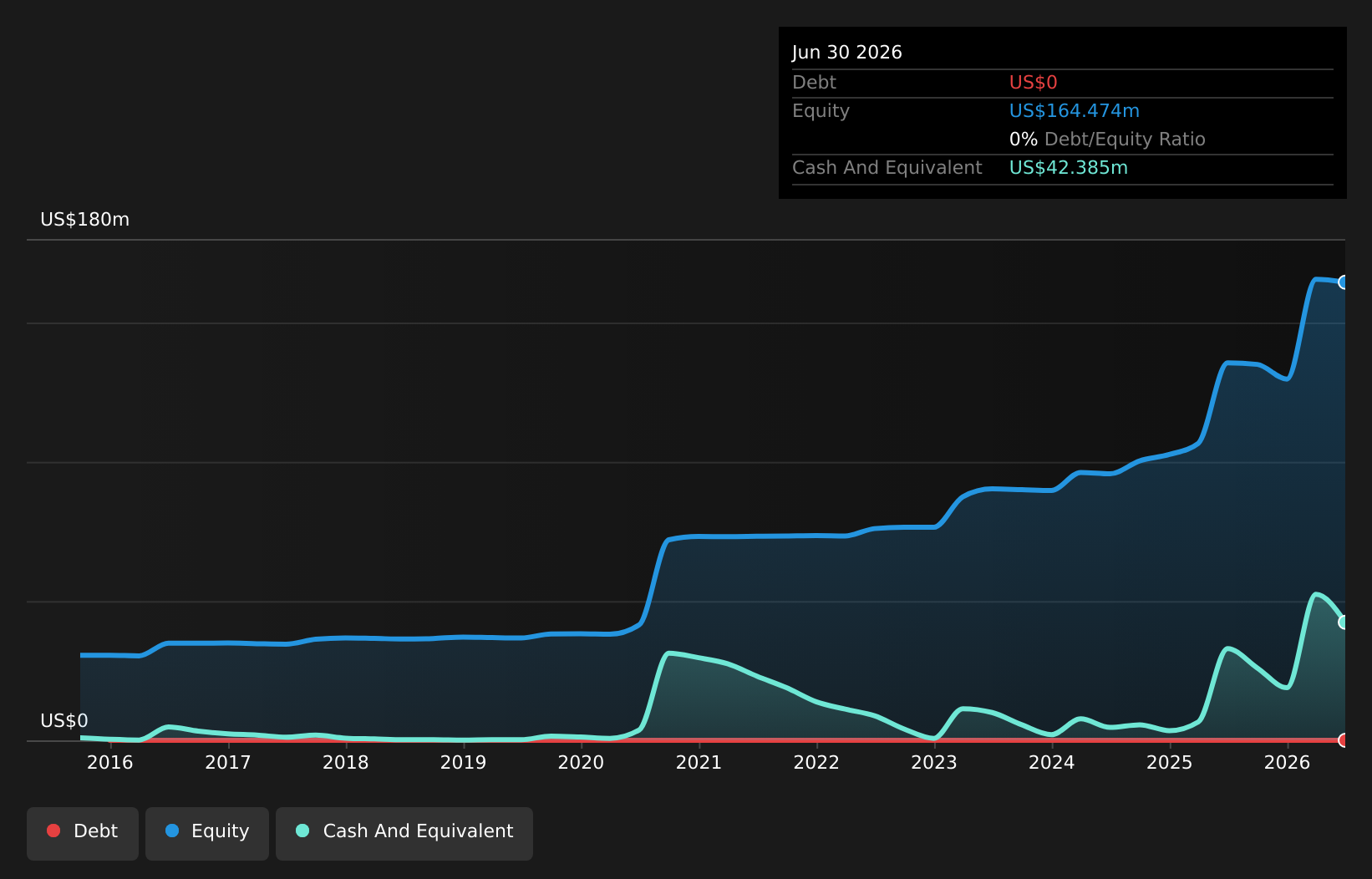Click the Cash And Equivalent tooltip row label
Image resolution: width=1372 pixels, height=879 pixels.
pyautogui.click(x=887, y=168)
